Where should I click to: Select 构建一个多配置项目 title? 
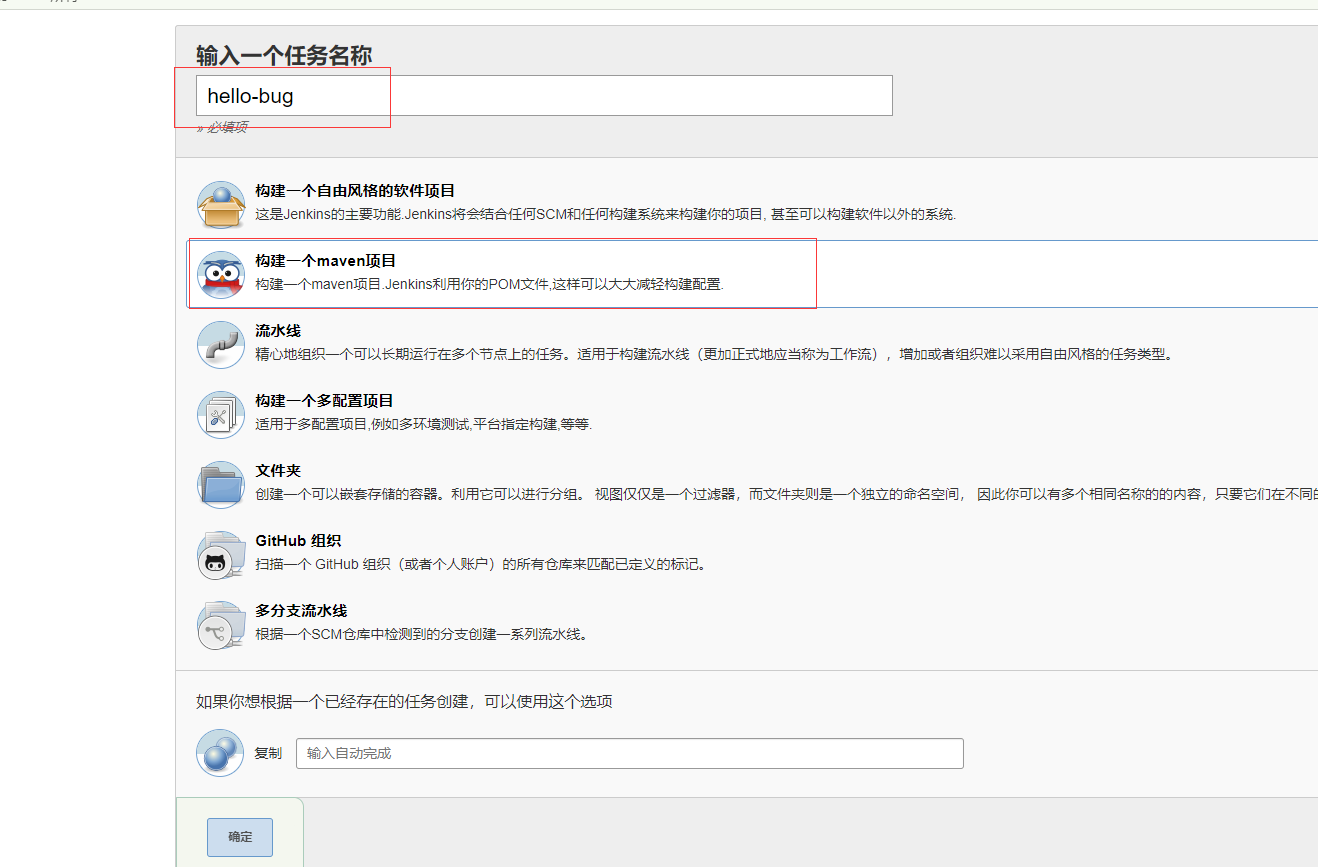click(324, 401)
